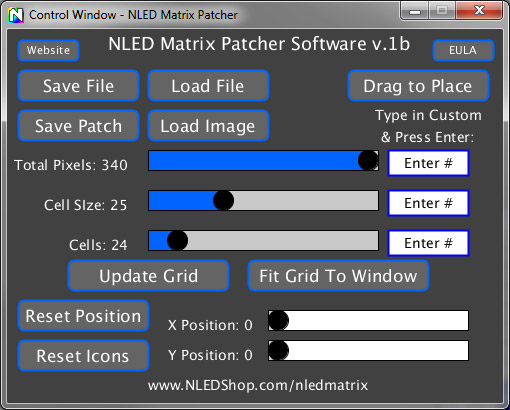The width and height of the screenshot is (510, 410).
Task: Activate Drag to Place button
Action: pyautogui.click(x=418, y=86)
